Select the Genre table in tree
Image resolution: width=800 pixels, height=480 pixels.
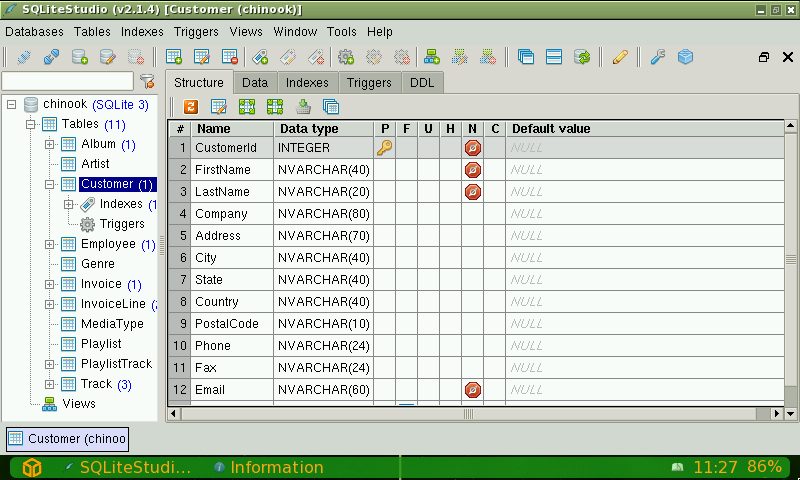point(97,264)
